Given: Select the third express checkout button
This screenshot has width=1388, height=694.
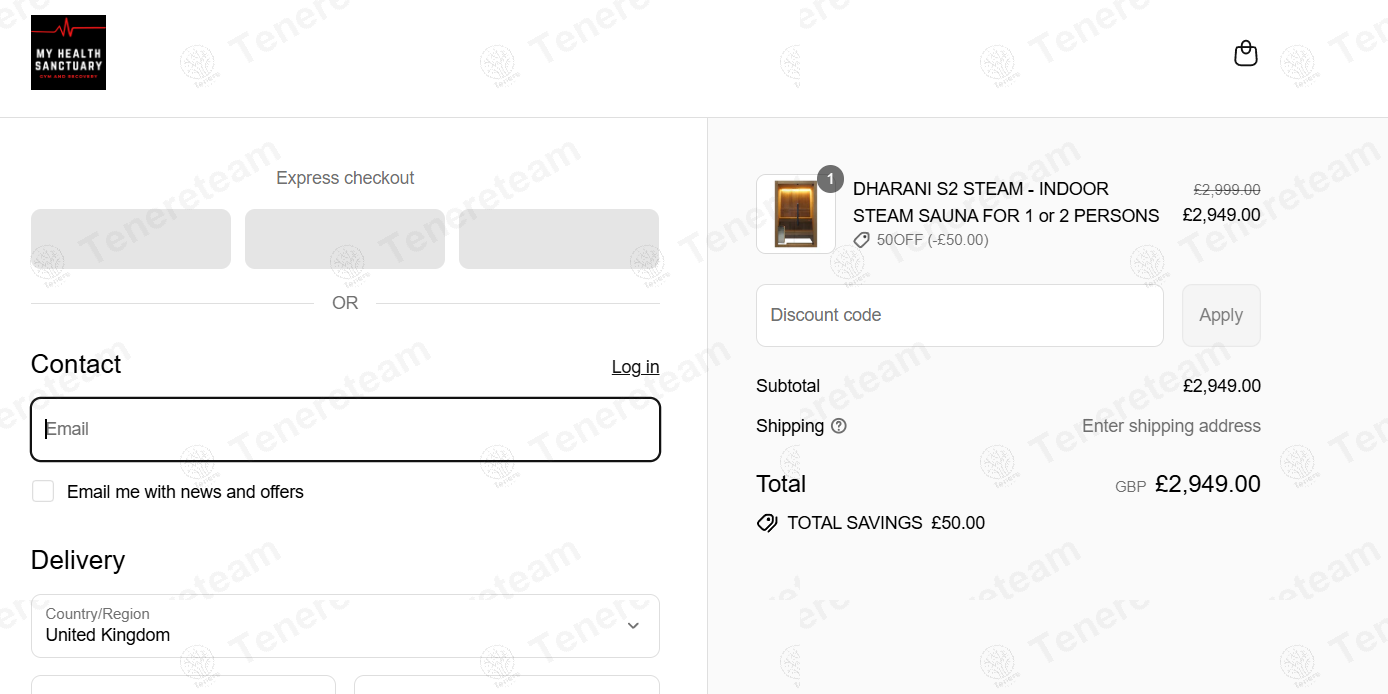Looking at the screenshot, I should point(559,239).
